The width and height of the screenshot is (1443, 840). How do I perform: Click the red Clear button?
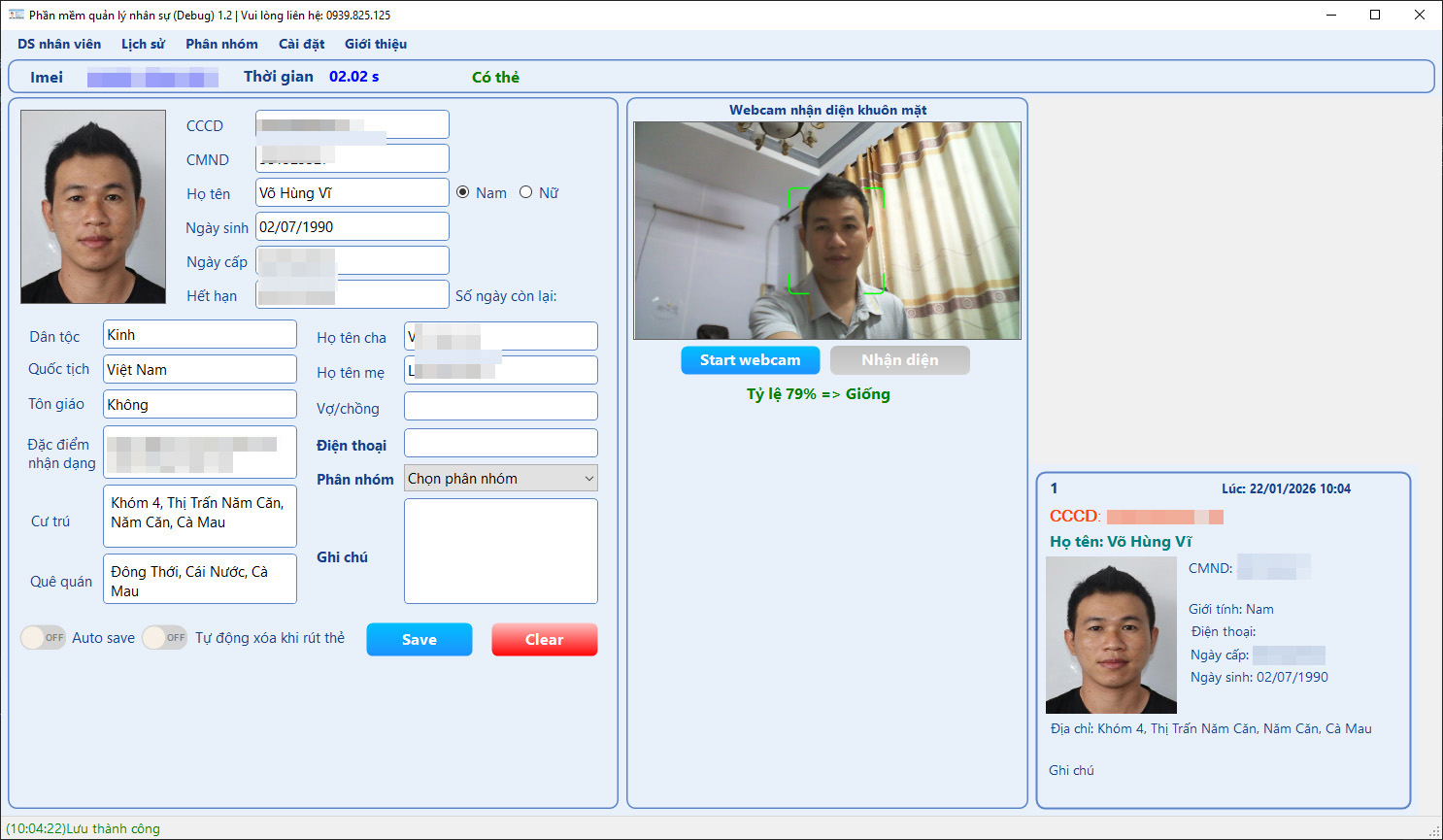544,640
